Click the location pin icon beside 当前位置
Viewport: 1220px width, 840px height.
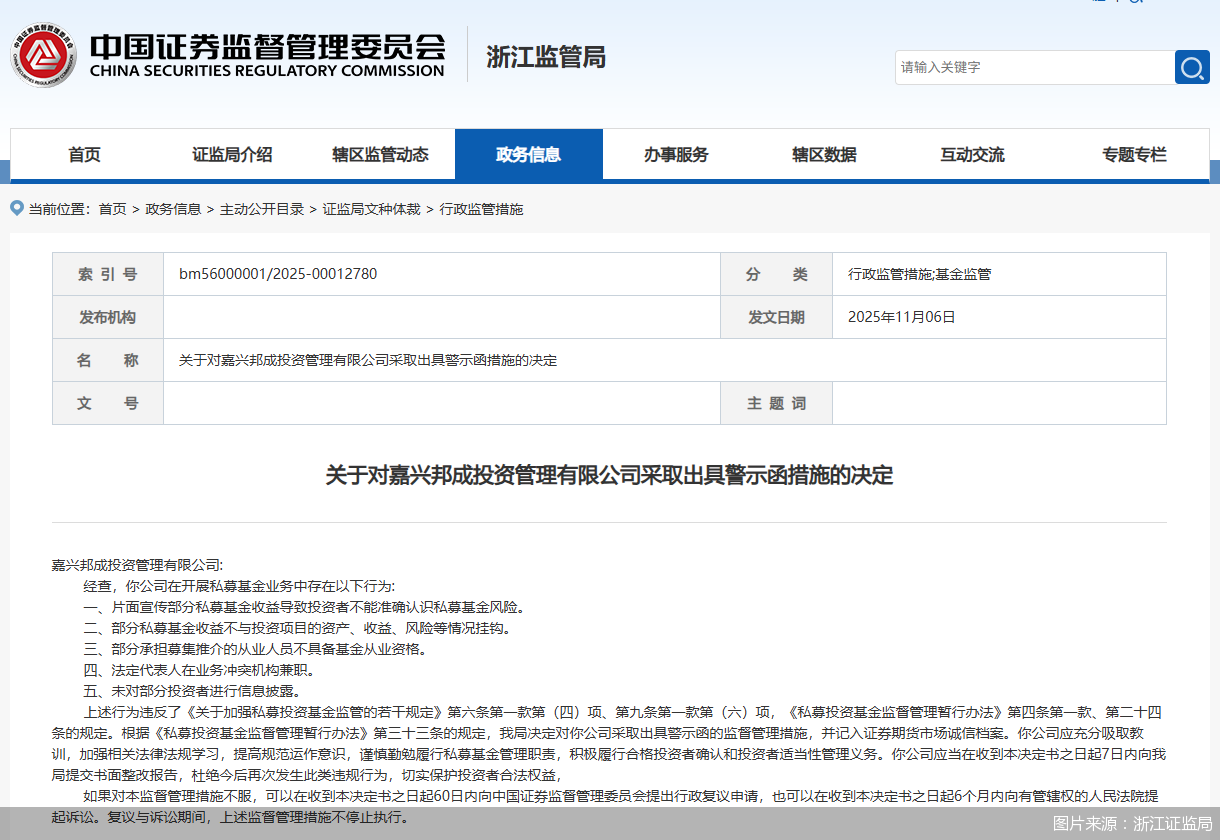coord(16,209)
